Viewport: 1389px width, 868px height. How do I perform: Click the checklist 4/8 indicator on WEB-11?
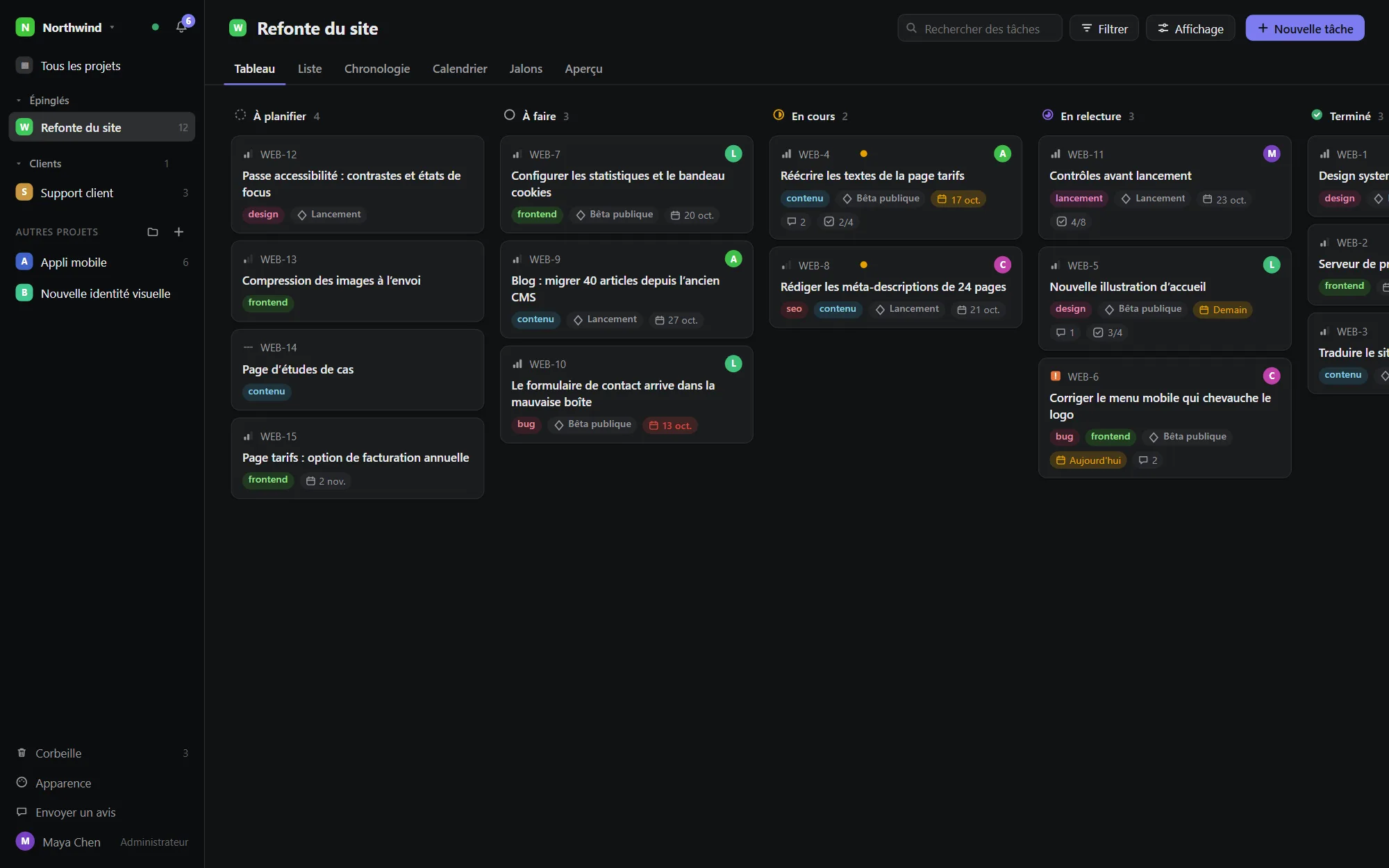(x=1071, y=222)
